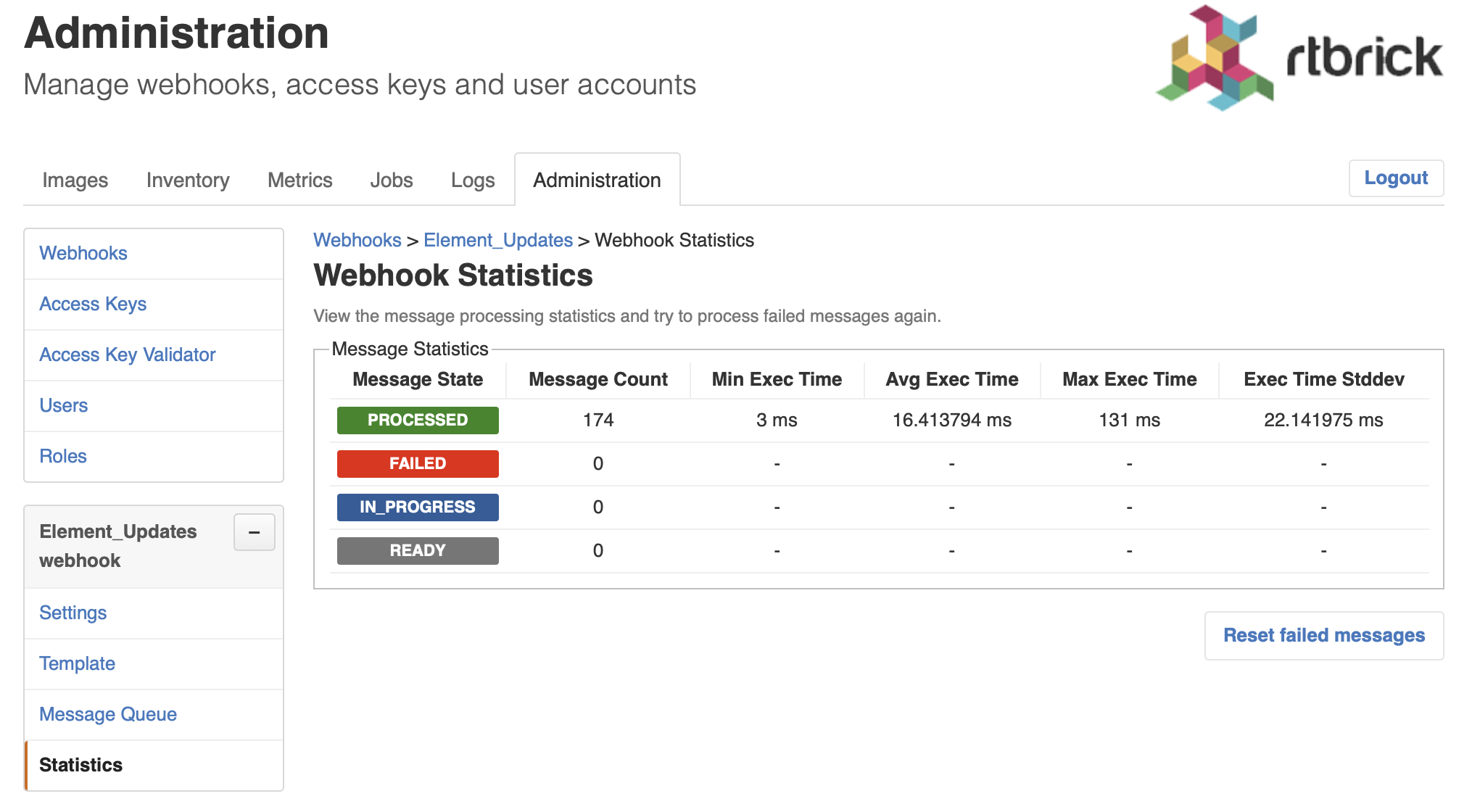Click the IN_PROGRESS message state icon
Image resolution: width=1472 pixels, height=812 pixels.
click(416, 507)
